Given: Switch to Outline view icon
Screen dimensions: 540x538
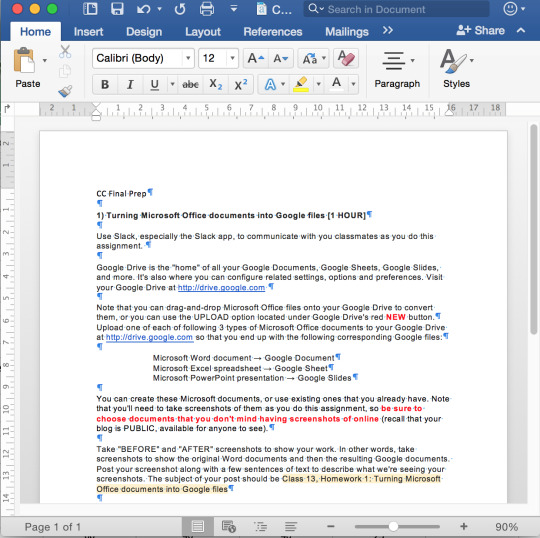Looking at the screenshot, I should coord(260,526).
